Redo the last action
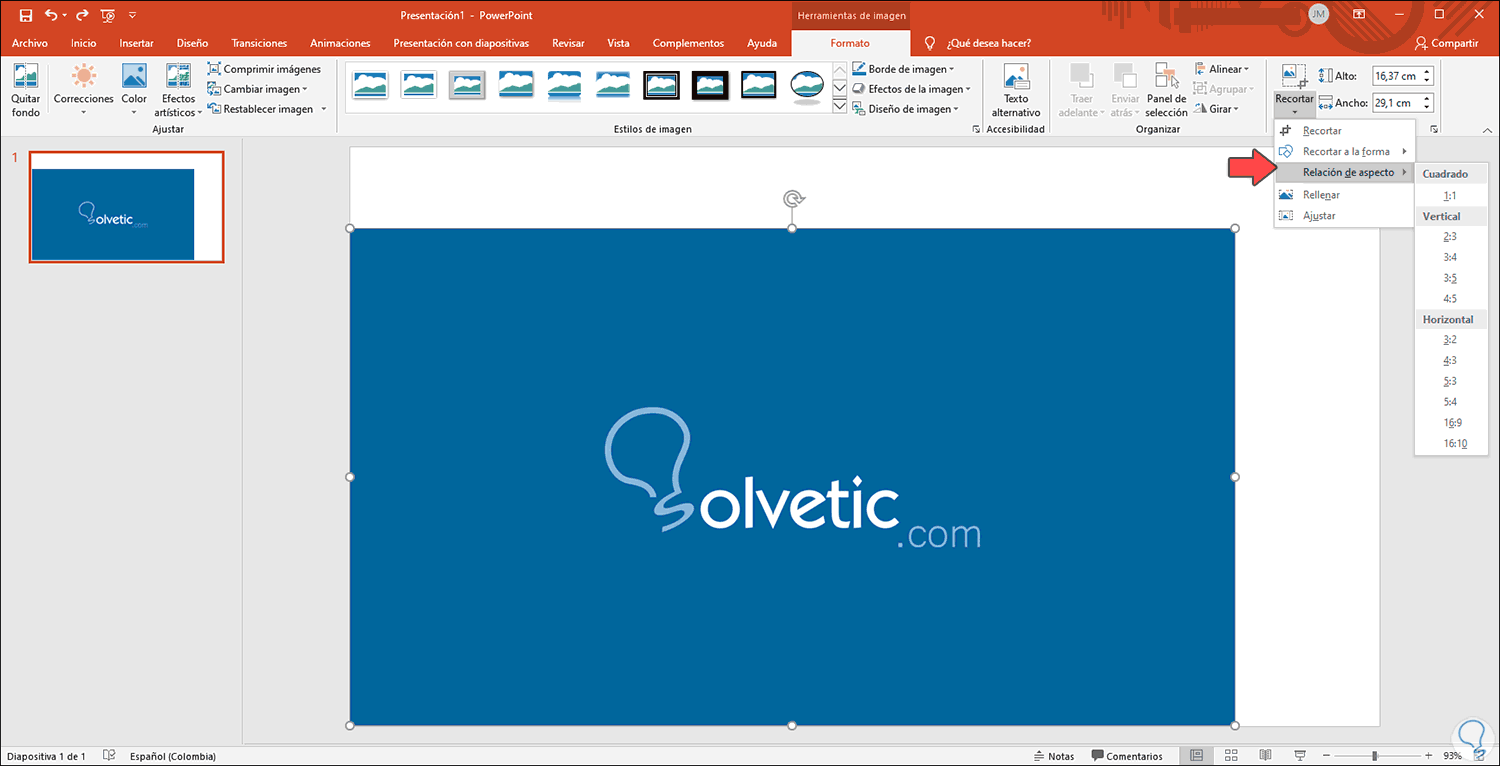1500x766 pixels. tap(82, 15)
